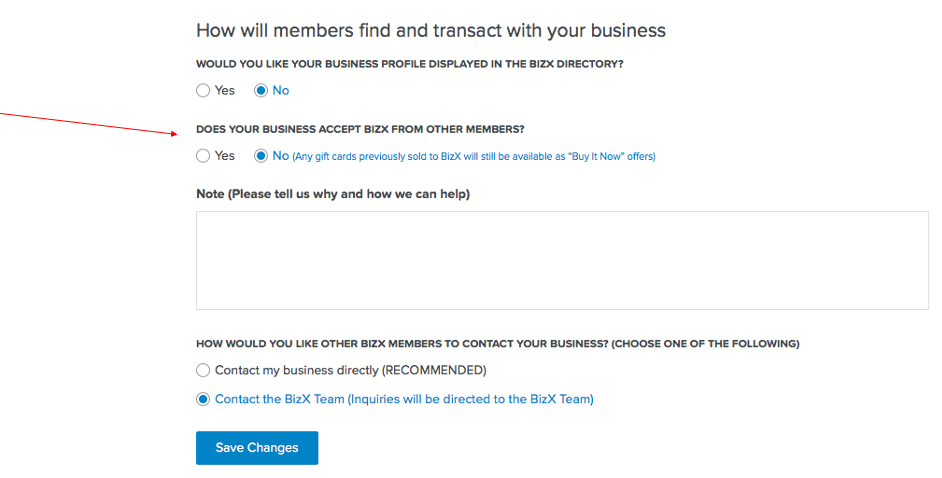Viewport: 942px width, 478px height.
Task: Click the 'Inquiries will be directed' label text
Action: (470, 399)
